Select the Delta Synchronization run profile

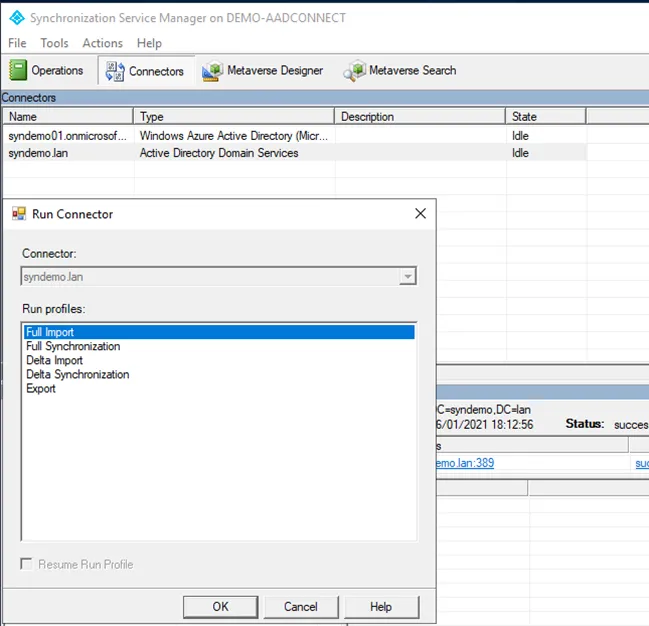[78, 375]
